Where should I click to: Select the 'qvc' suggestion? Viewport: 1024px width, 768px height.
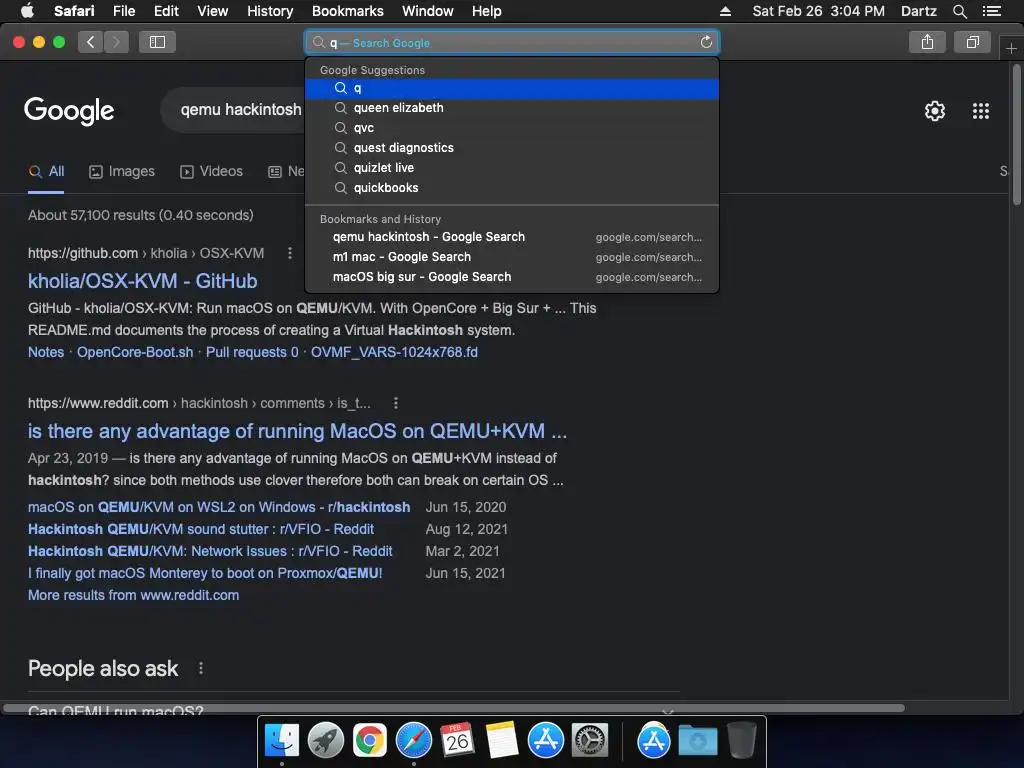[512, 128]
